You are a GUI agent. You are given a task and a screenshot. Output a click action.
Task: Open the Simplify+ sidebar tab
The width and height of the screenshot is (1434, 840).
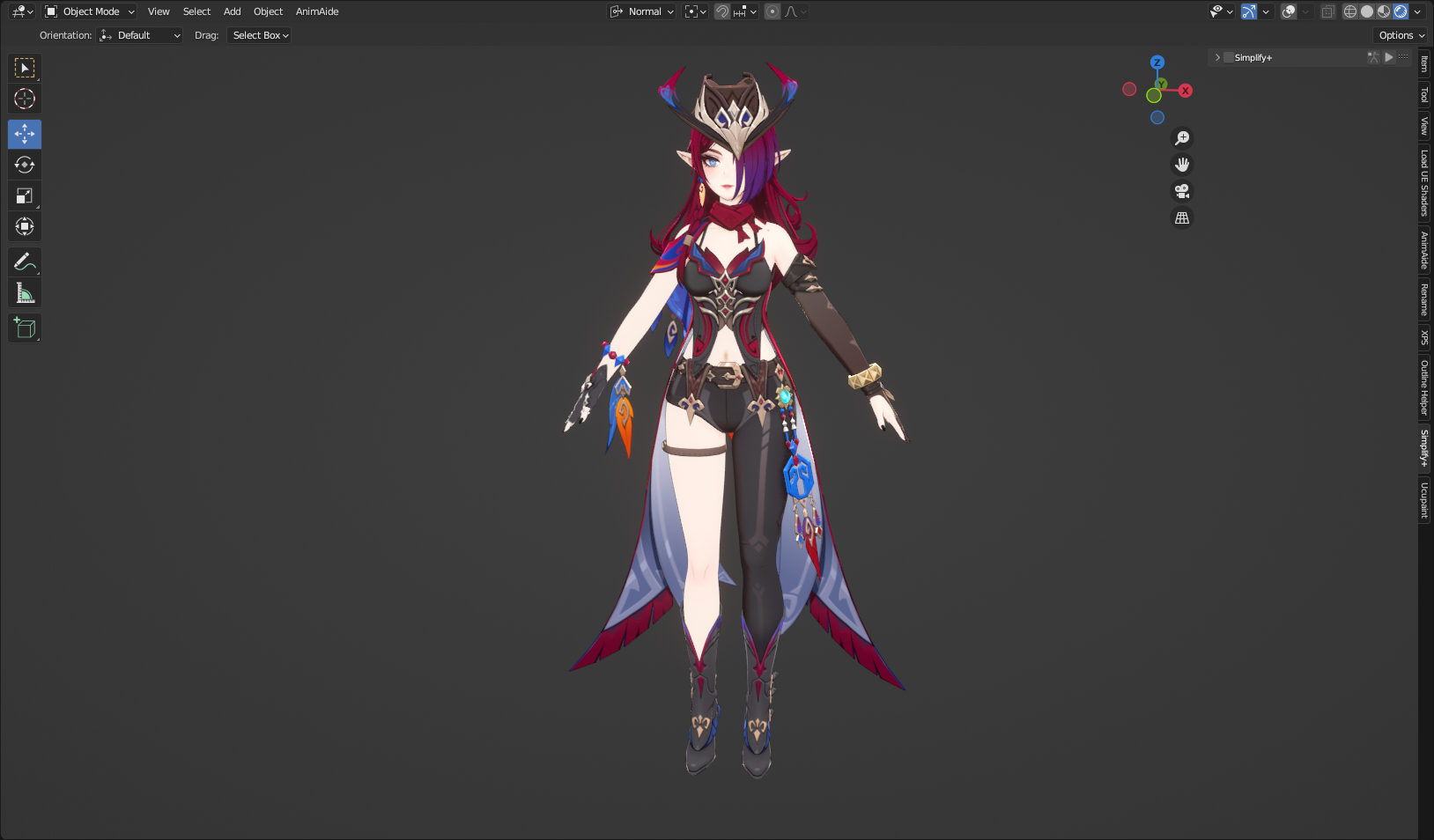click(x=1424, y=448)
